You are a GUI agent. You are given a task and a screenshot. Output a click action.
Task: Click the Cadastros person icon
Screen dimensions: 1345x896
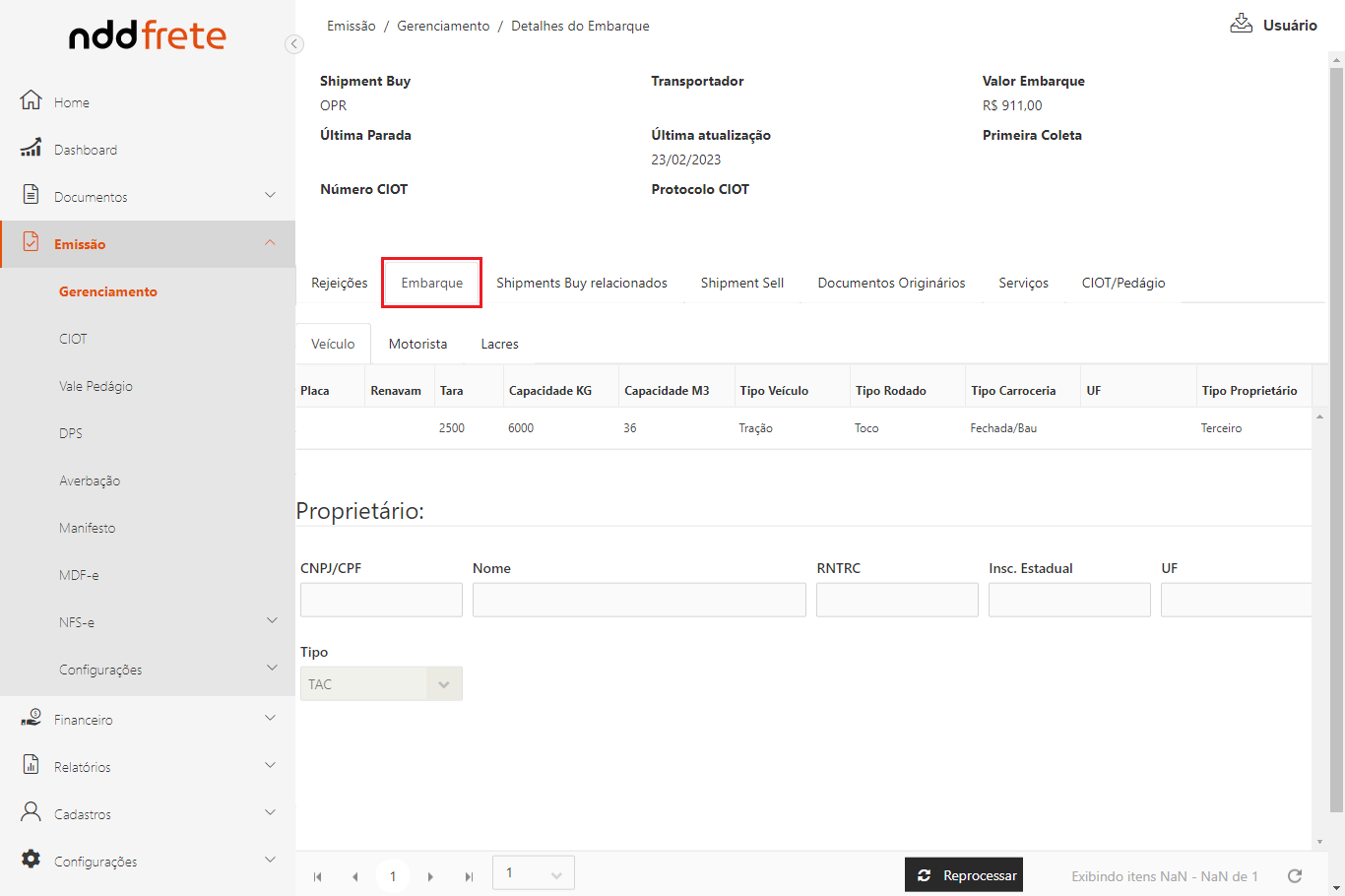[32, 812]
